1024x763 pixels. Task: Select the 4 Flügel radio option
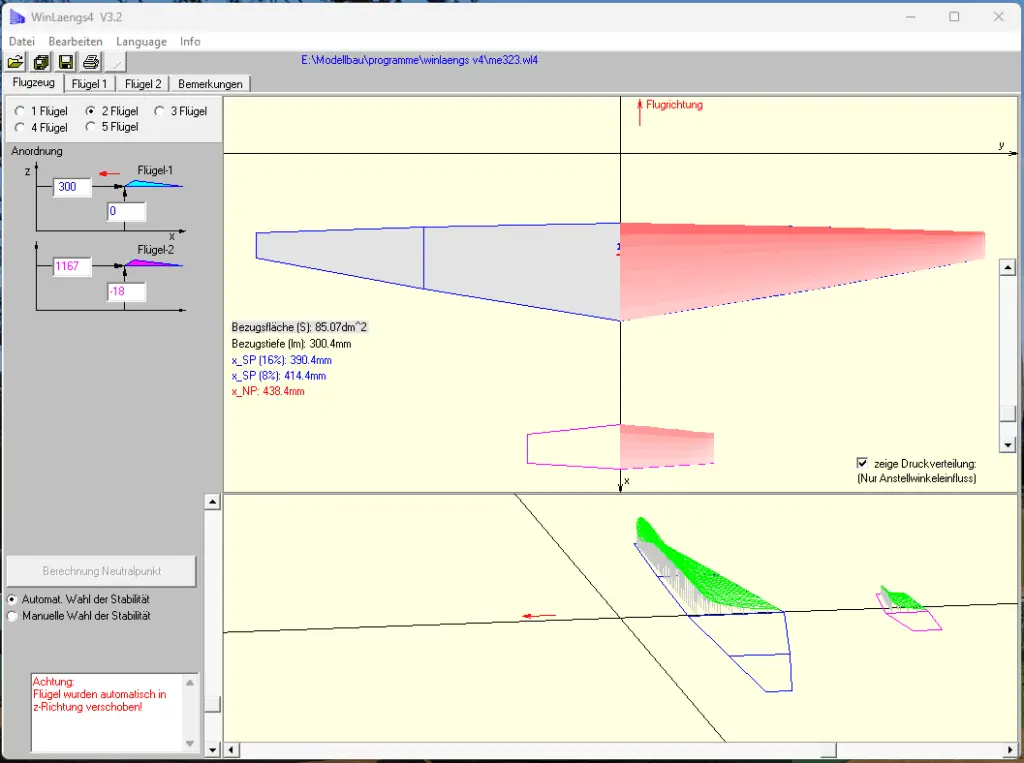click(x=20, y=127)
